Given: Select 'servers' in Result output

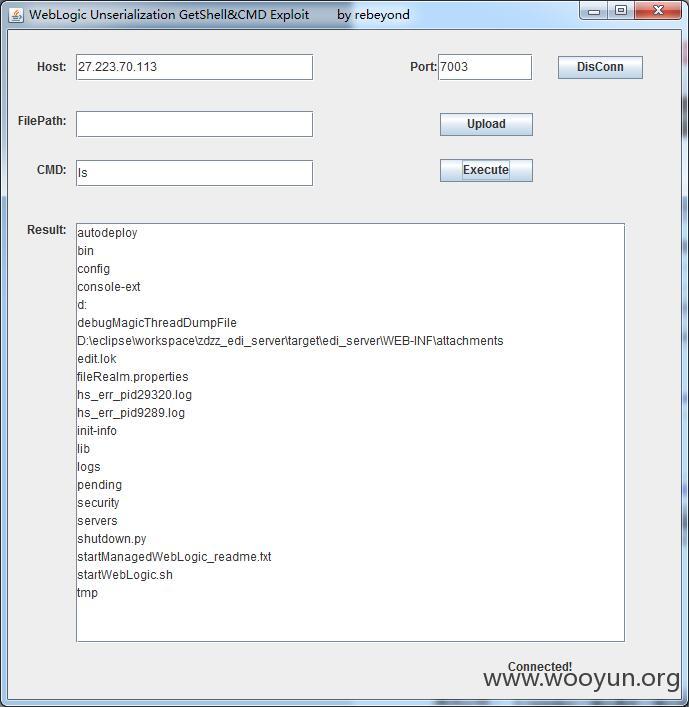Looking at the screenshot, I should [x=97, y=521].
